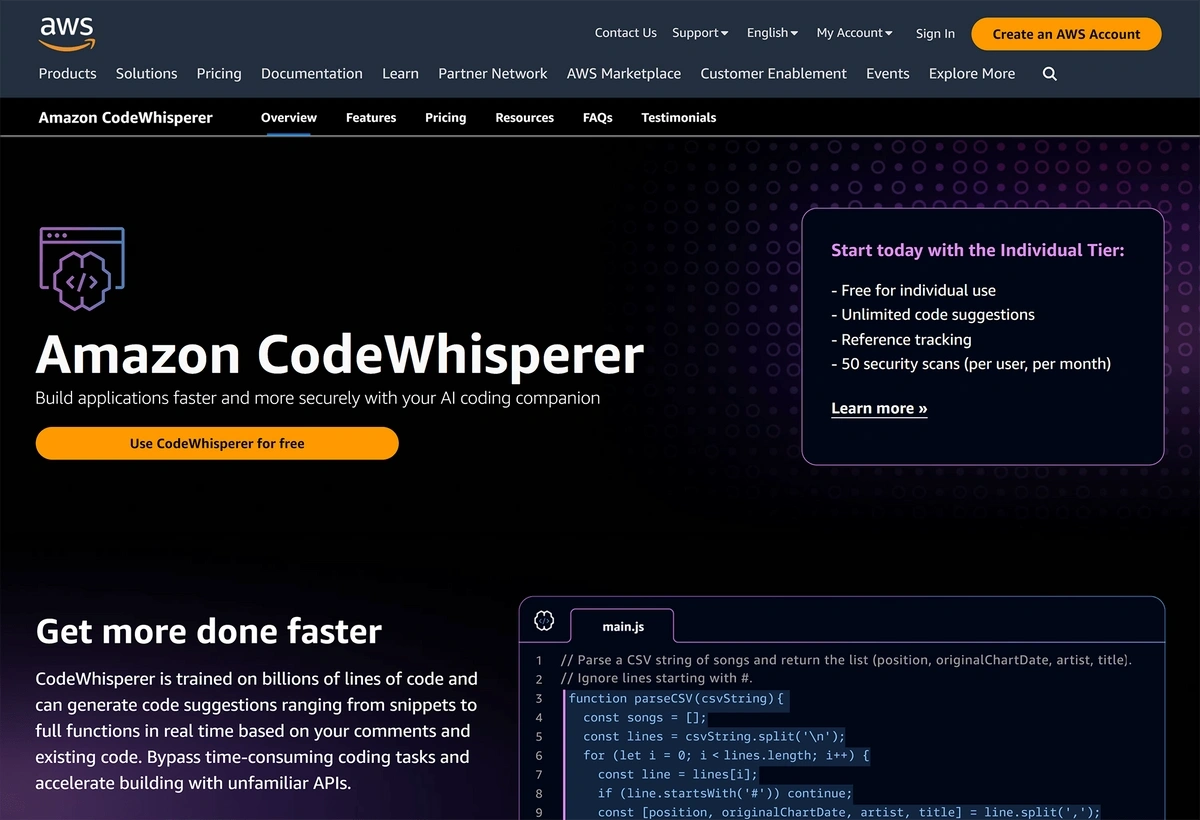Image resolution: width=1200 pixels, height=820 pixels.
Task: Click code line 'const line = lines[i];'
Action: tap(678, 774)
